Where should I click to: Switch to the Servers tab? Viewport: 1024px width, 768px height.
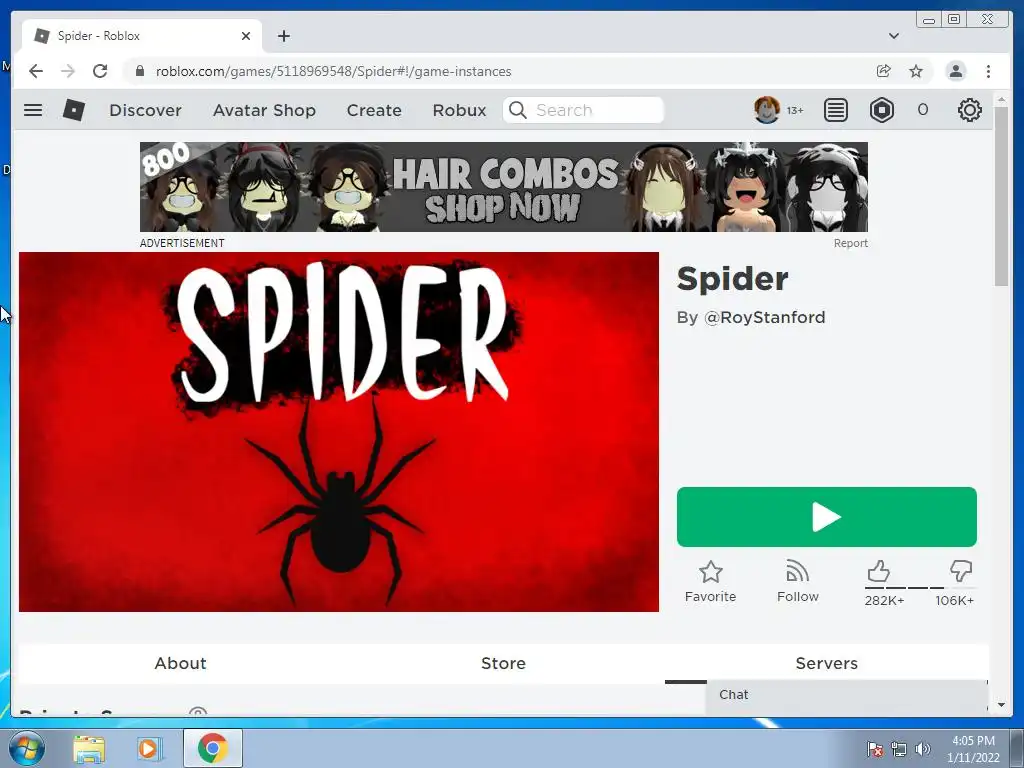coord(826,663)
